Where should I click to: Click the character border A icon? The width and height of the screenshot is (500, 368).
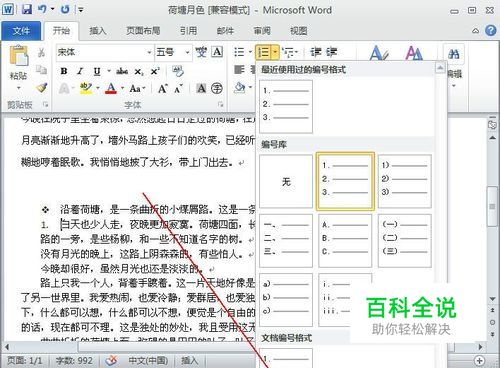(x=217, y=52)
